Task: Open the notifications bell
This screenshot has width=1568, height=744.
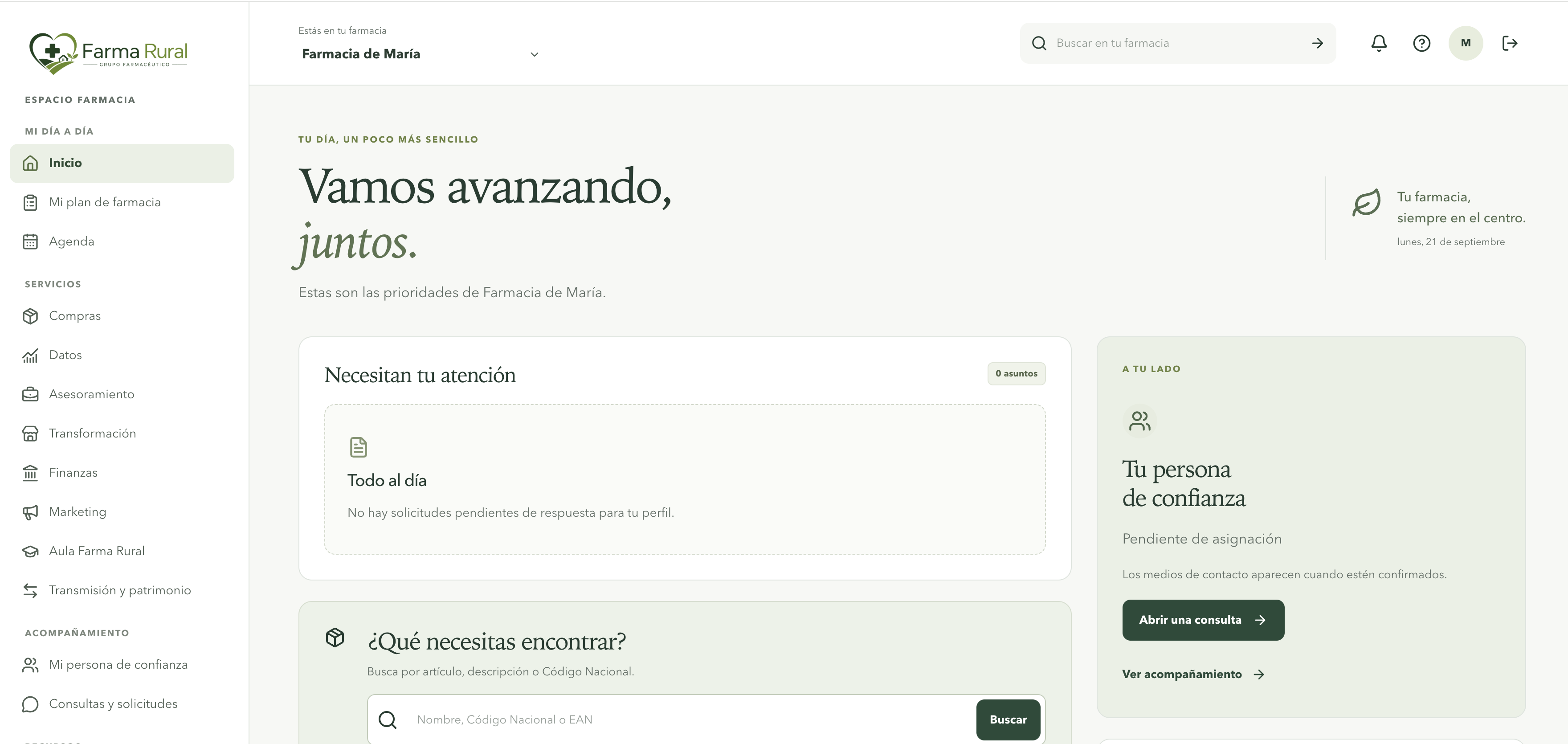Action: [x=1379, y=43]
